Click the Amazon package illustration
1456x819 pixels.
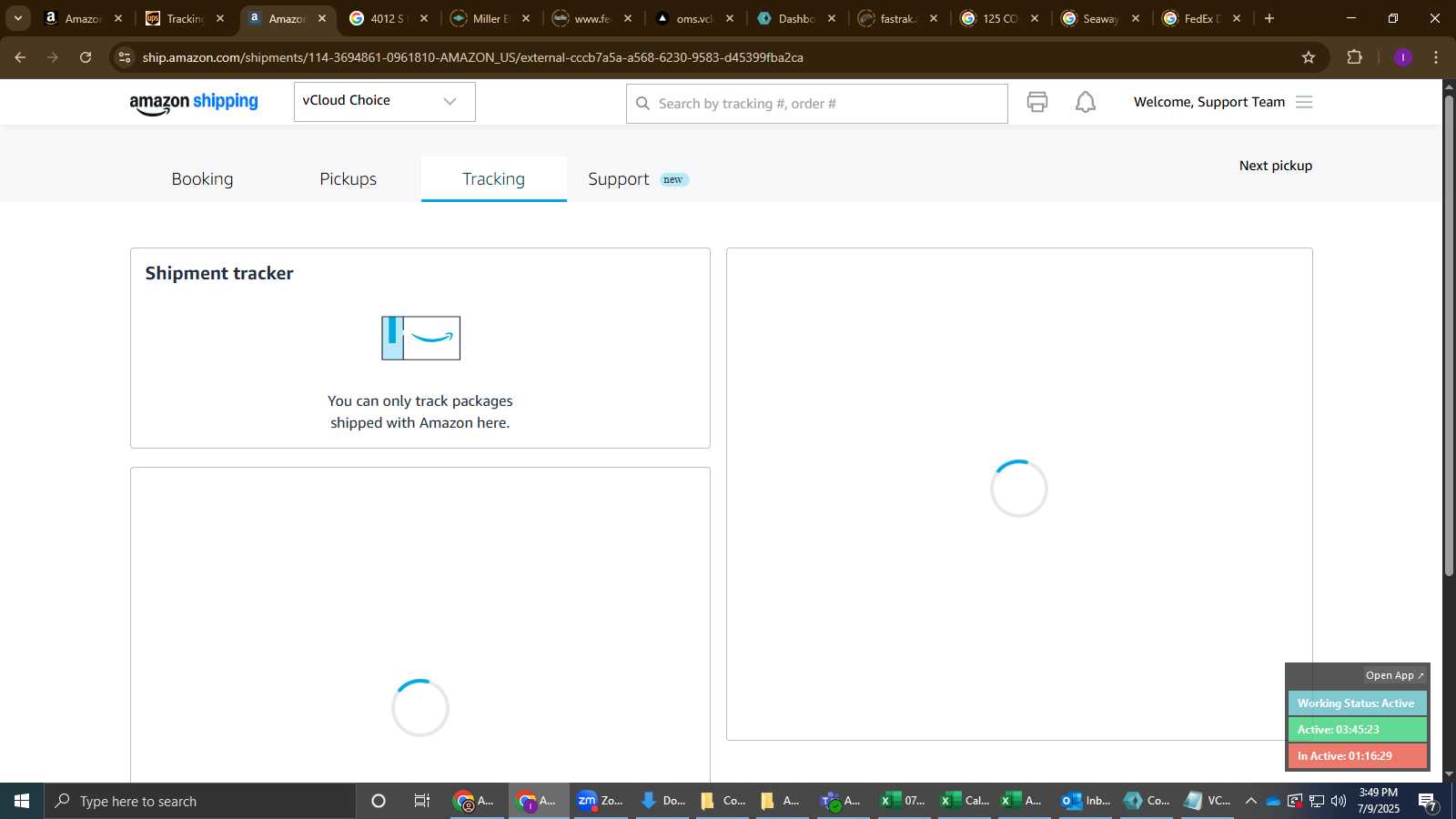point(420,338)
